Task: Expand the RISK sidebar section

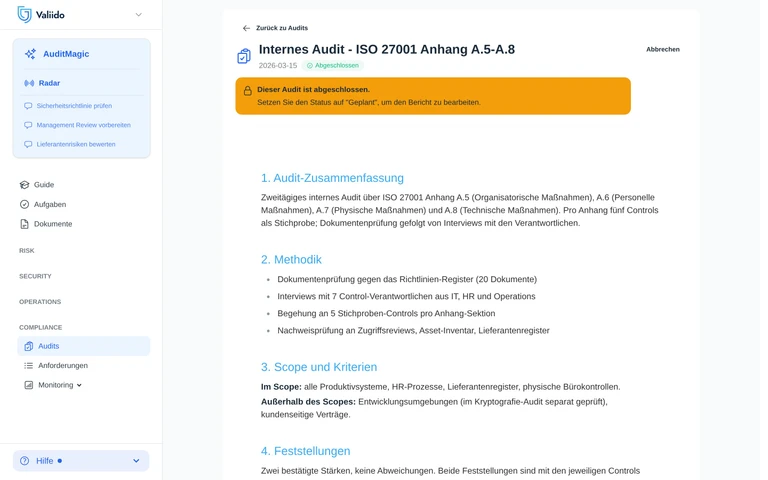Action: pyautogui.click(x=26, y=251)
